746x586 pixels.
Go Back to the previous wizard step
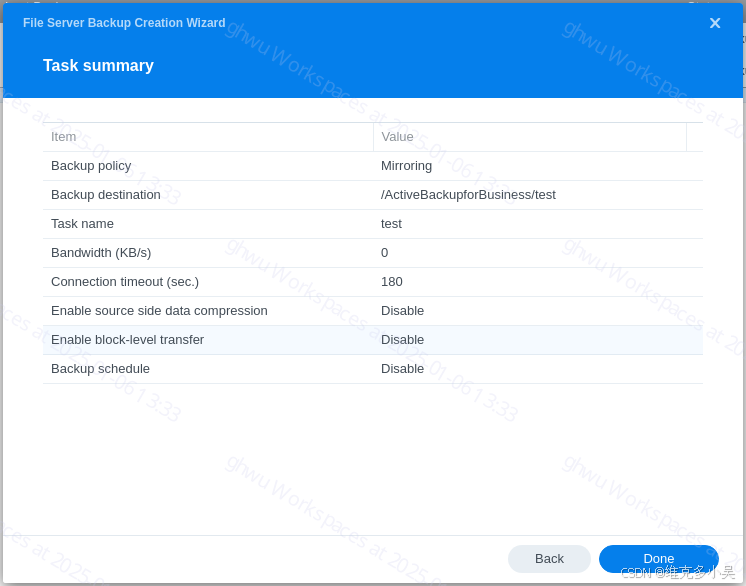[549, 558]
